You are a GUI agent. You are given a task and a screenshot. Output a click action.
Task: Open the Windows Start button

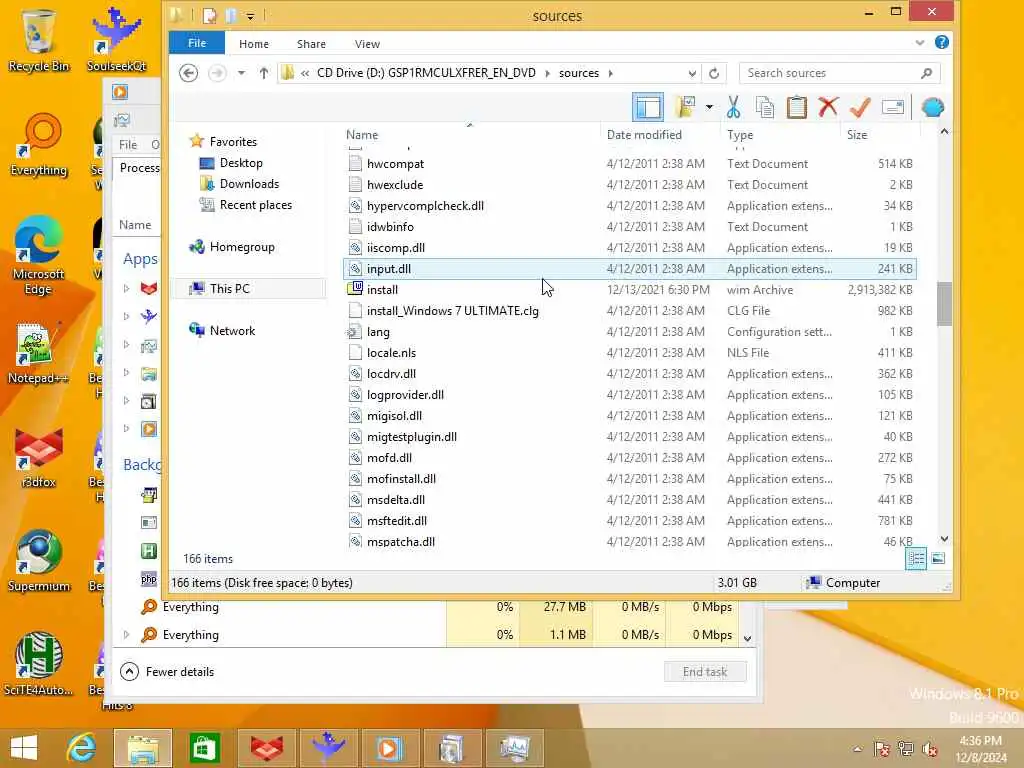pos(24,748)
